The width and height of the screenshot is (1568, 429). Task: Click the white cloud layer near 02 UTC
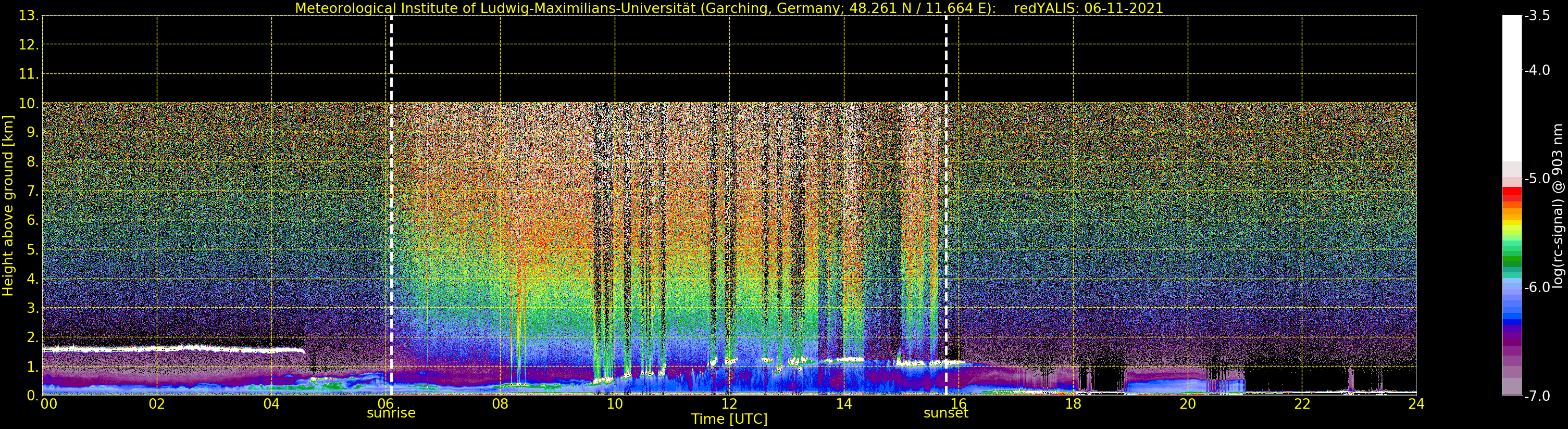click(x=157, y=349)
